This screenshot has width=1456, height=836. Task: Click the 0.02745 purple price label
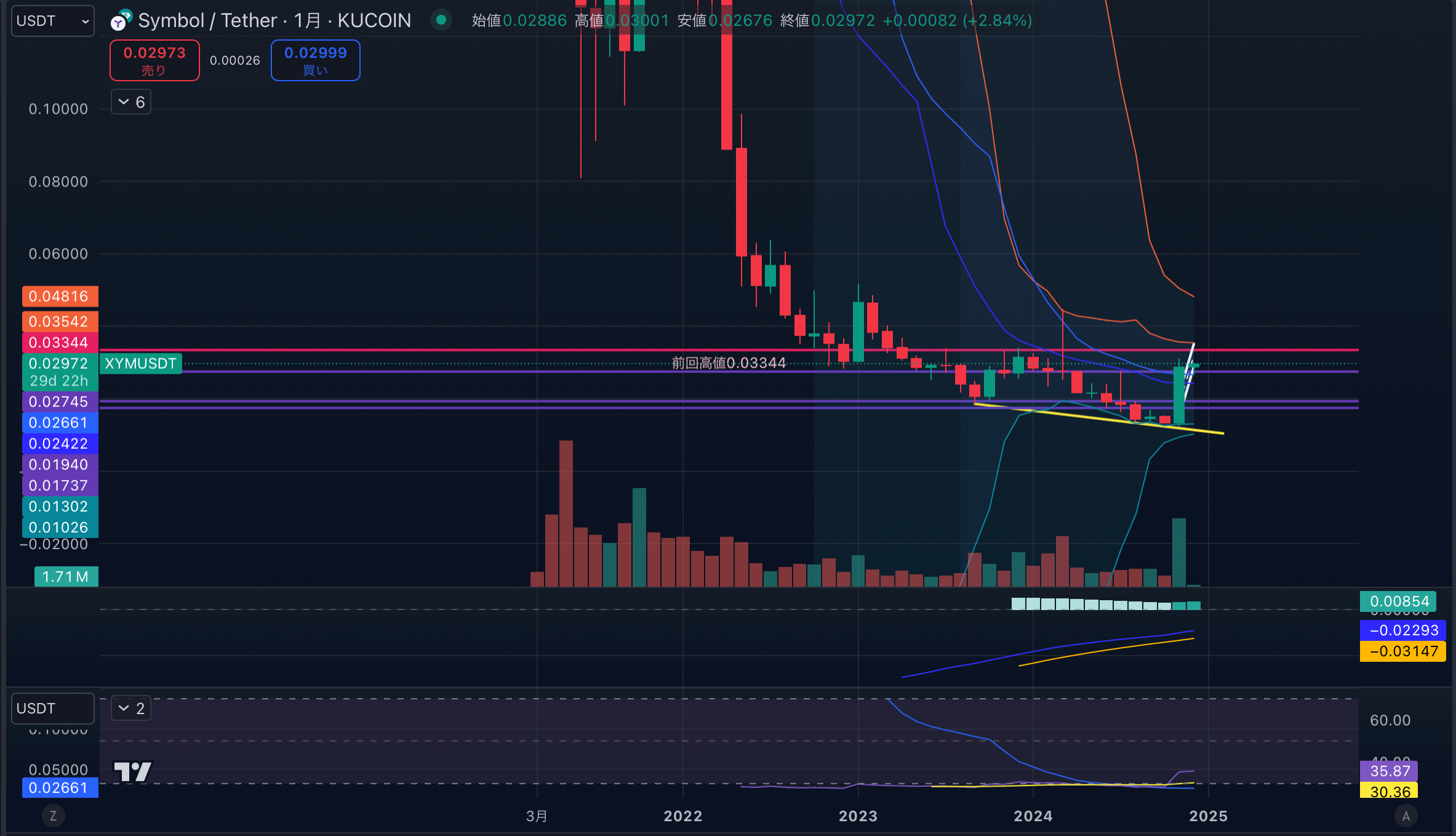click(x=60, y=402)
